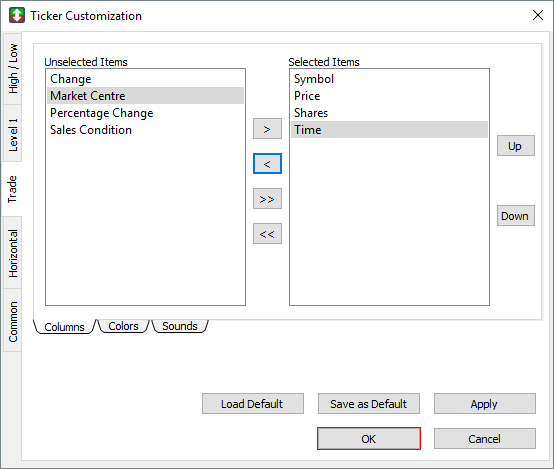Remove all items with << button
The height and width of the screenshot is (469, 554).
[x=267, y=234]
